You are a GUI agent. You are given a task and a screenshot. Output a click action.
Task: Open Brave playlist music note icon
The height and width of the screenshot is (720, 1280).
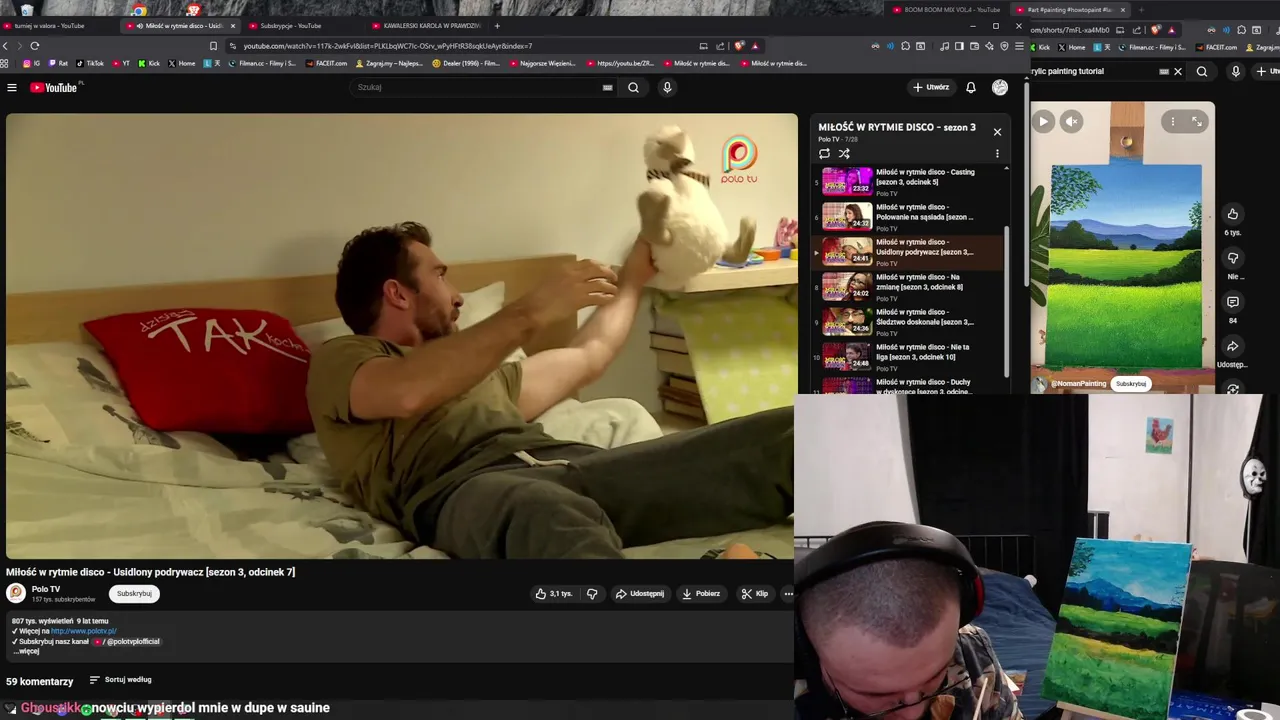945,46
